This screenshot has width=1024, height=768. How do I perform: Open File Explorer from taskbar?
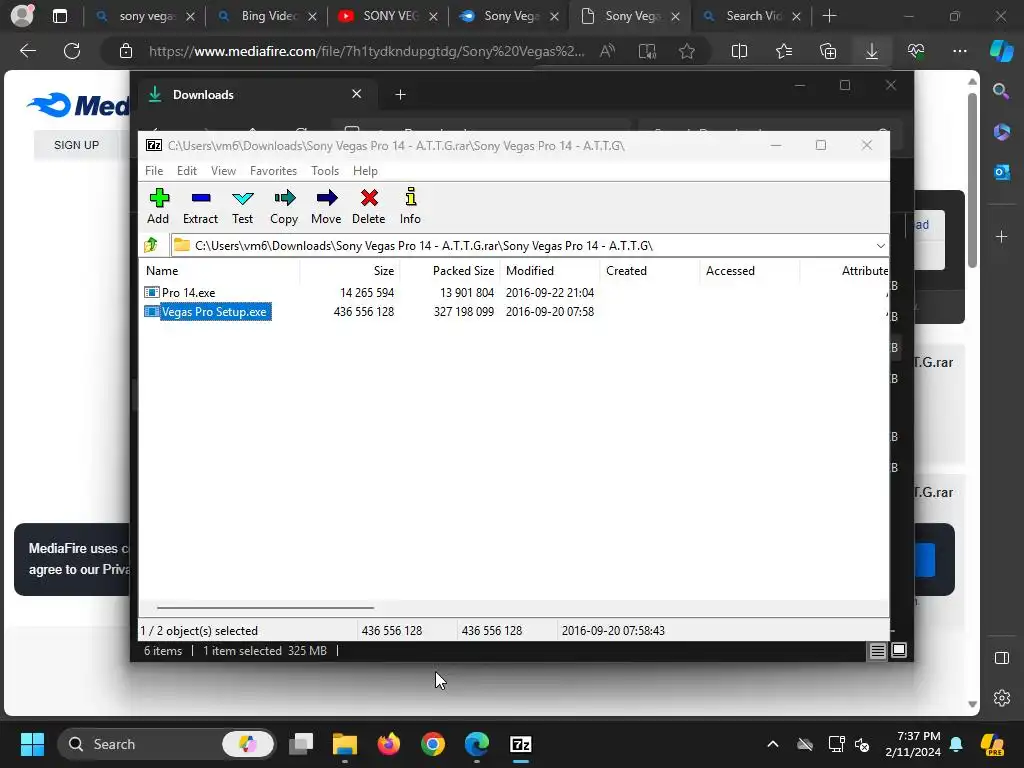pos(345,744)
